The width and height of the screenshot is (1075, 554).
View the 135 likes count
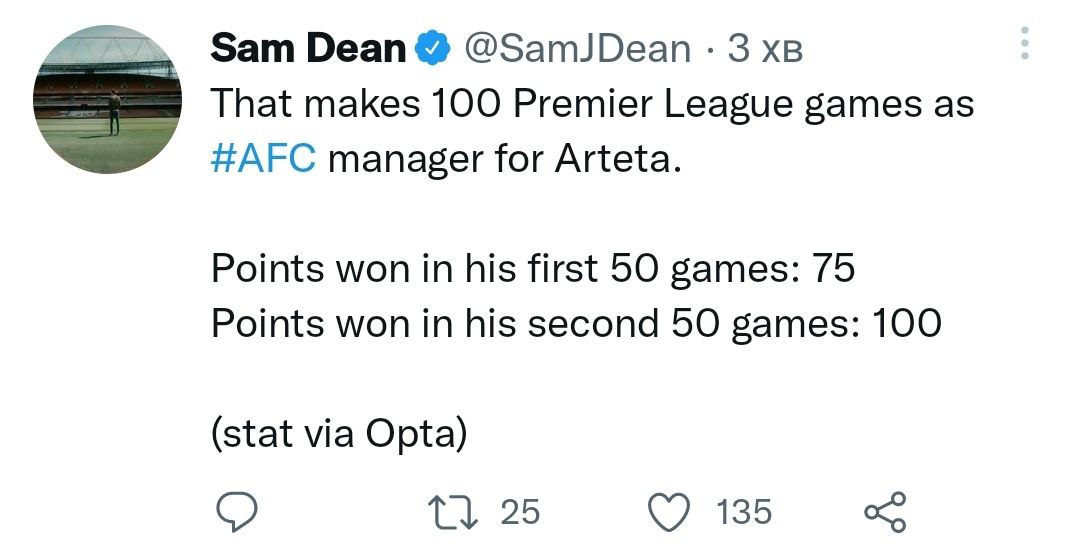click(x=744, y=512)
